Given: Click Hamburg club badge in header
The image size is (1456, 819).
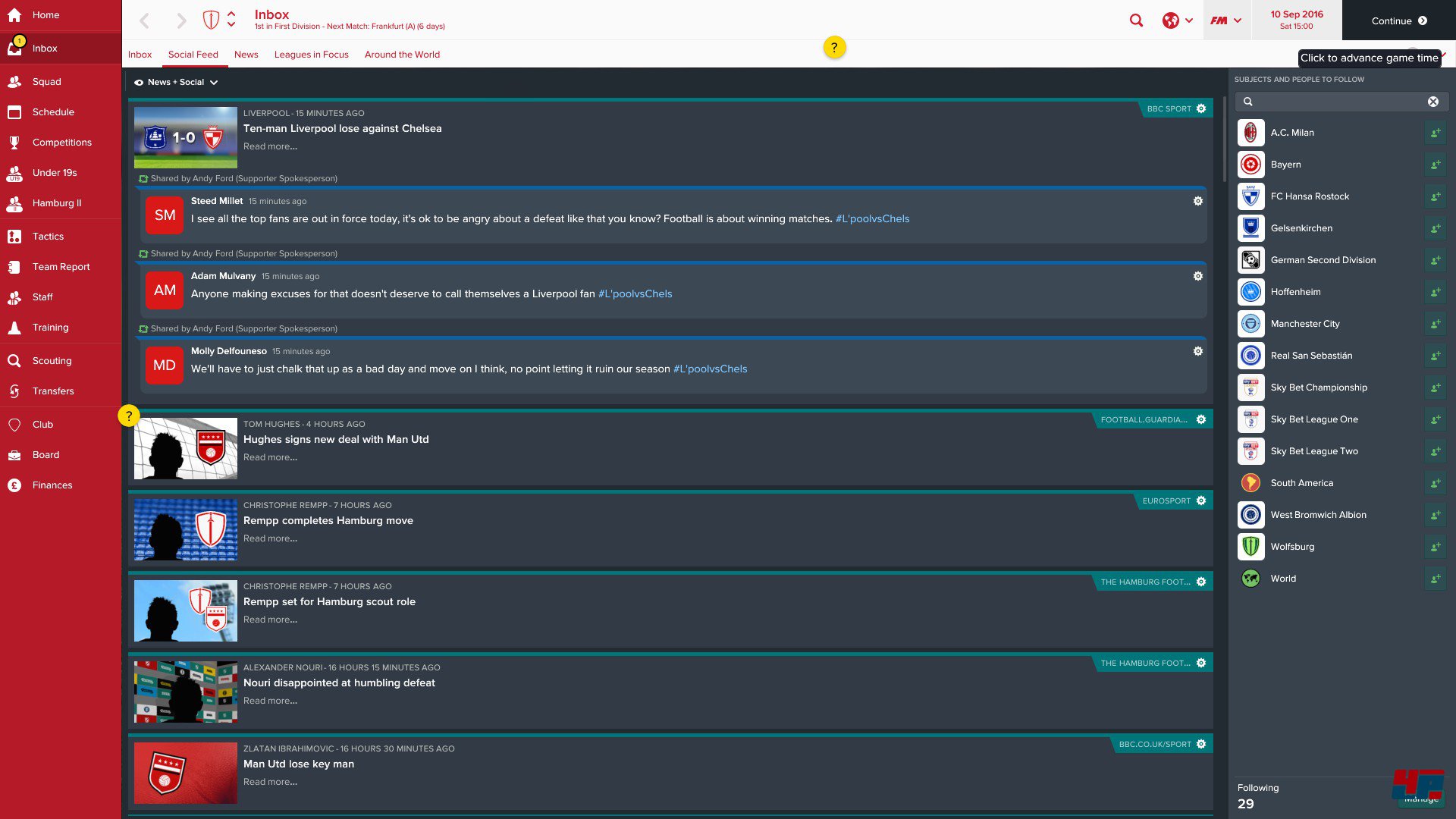Looking at the screenshot, I should 211,20.
